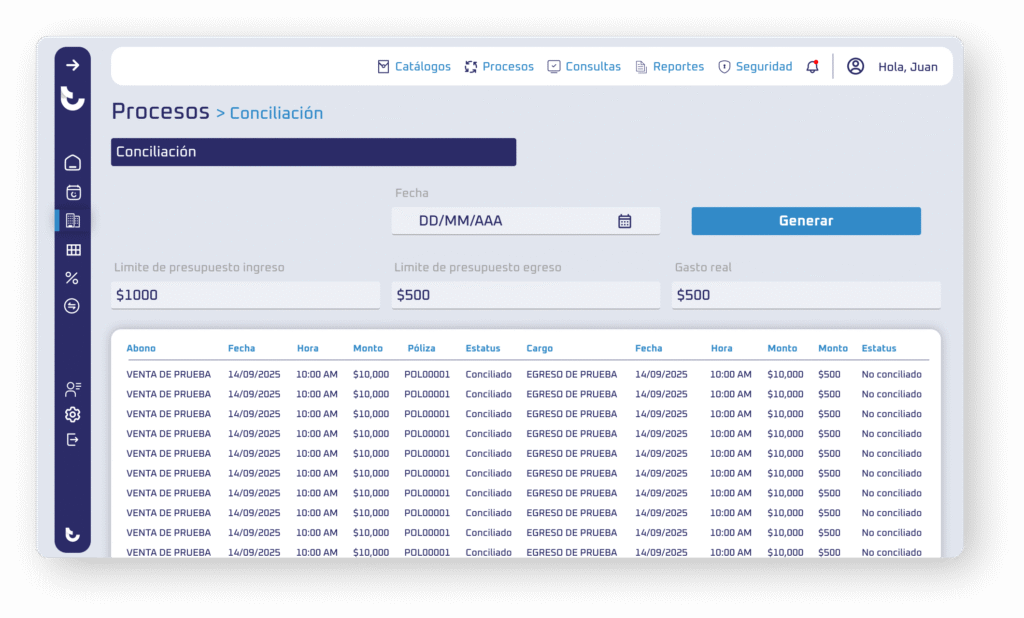This screenshot has height=618, width=1024.
Task: Open the grid table icon in the sidebar
Action: pos(72,250)
